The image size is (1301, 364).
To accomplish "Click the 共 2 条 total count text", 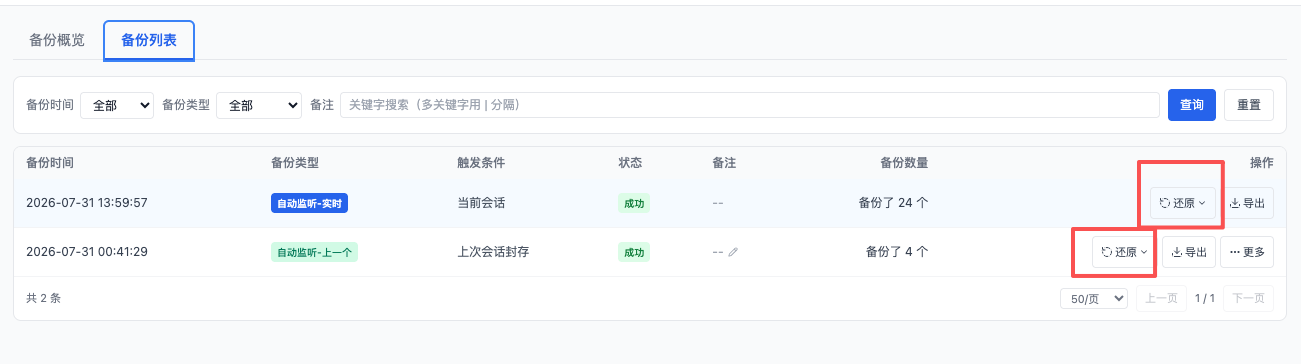I will point(44,298).
